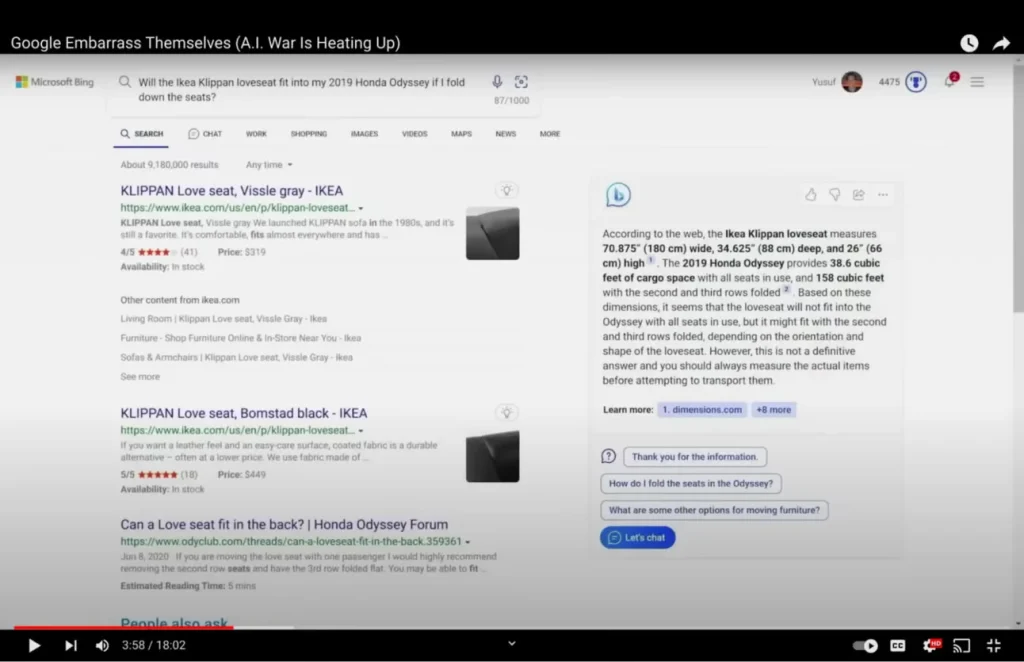The width and height of the screenshot is (1024, 662).
Task: Click the Bing chat logo in the answer card
Action: click(618, 195)
